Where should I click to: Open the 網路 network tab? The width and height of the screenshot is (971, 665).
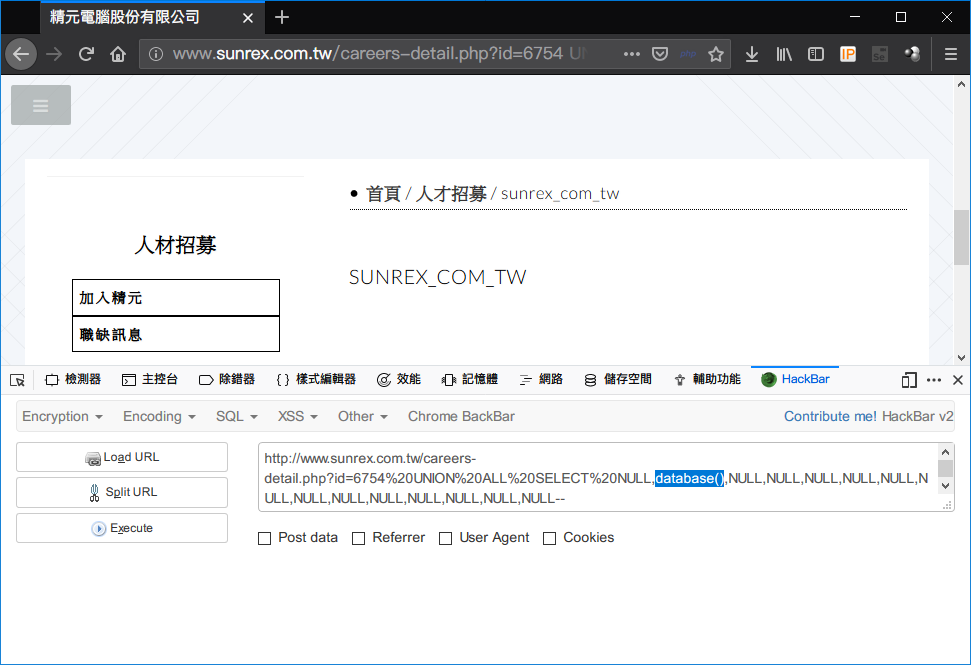coord(541,380)
